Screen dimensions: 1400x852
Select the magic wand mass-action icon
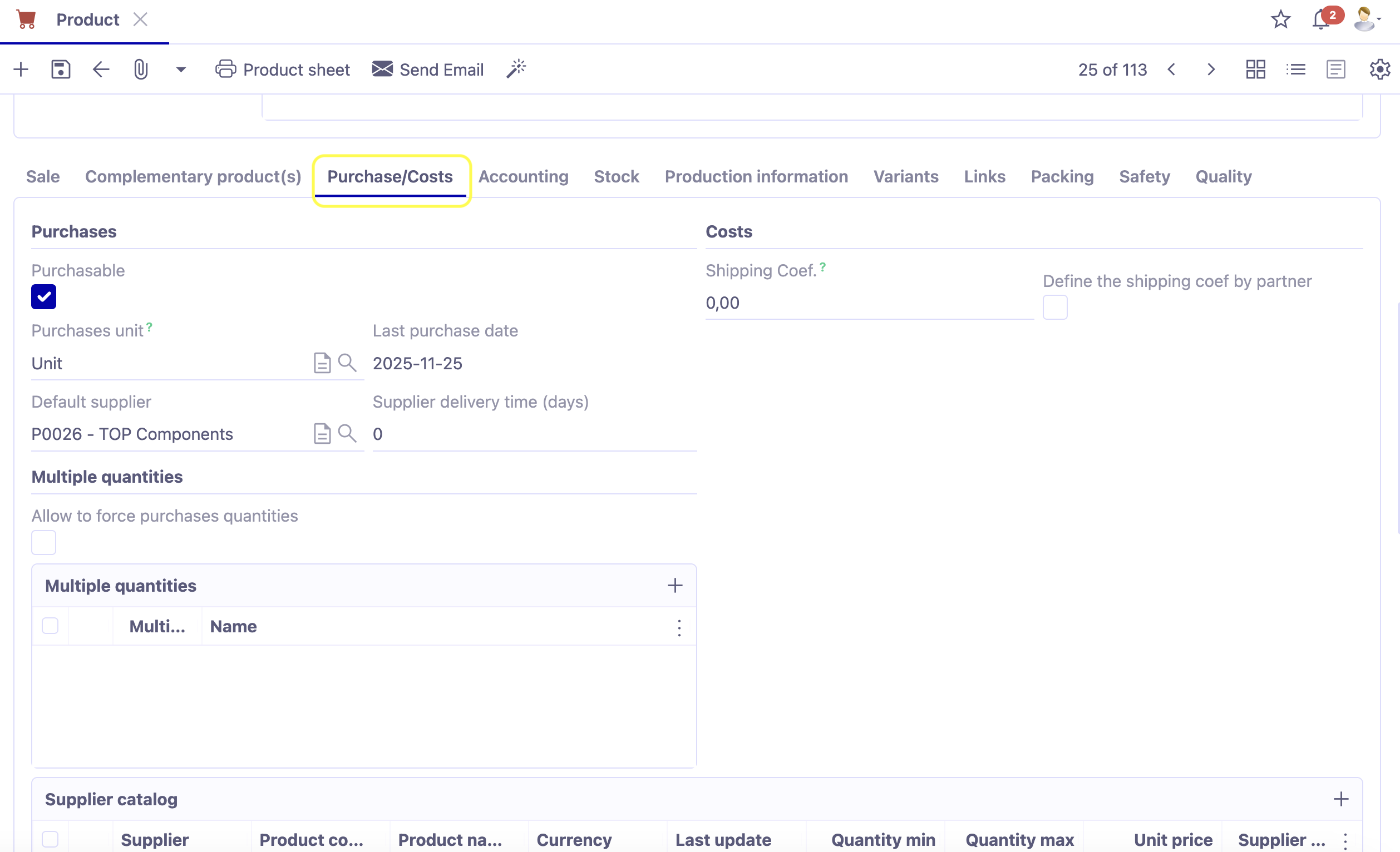click(516, 68)
